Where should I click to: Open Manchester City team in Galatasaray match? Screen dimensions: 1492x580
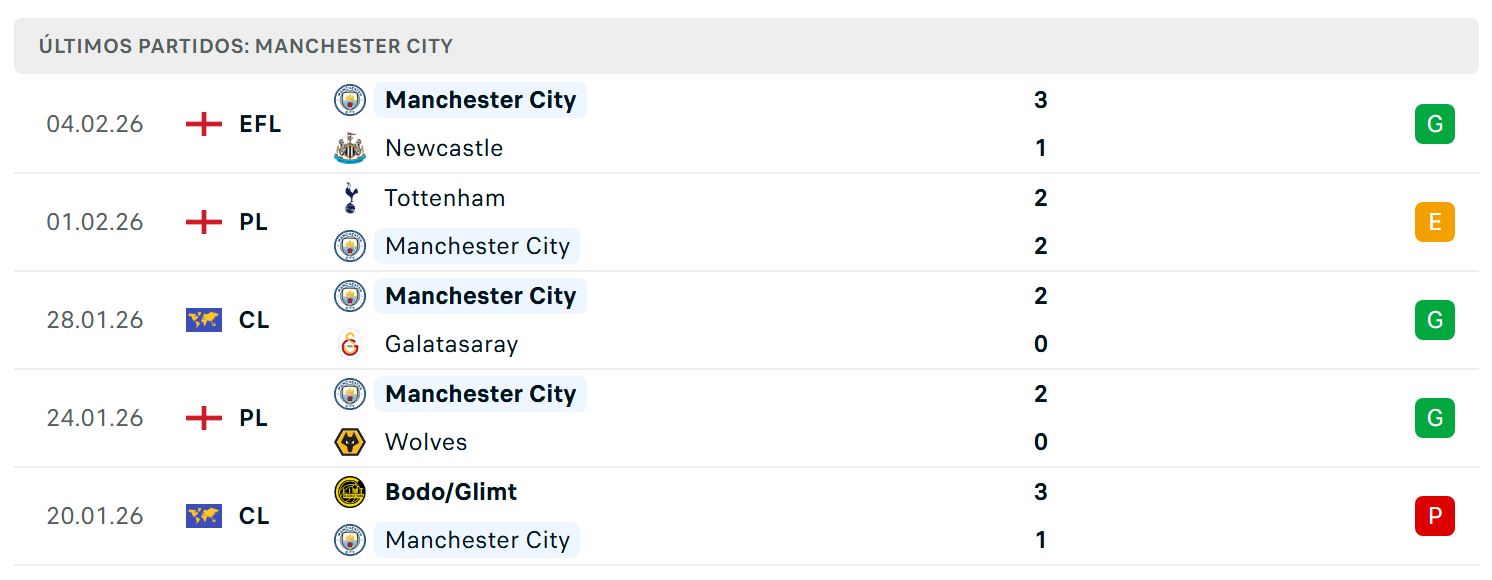480,296
